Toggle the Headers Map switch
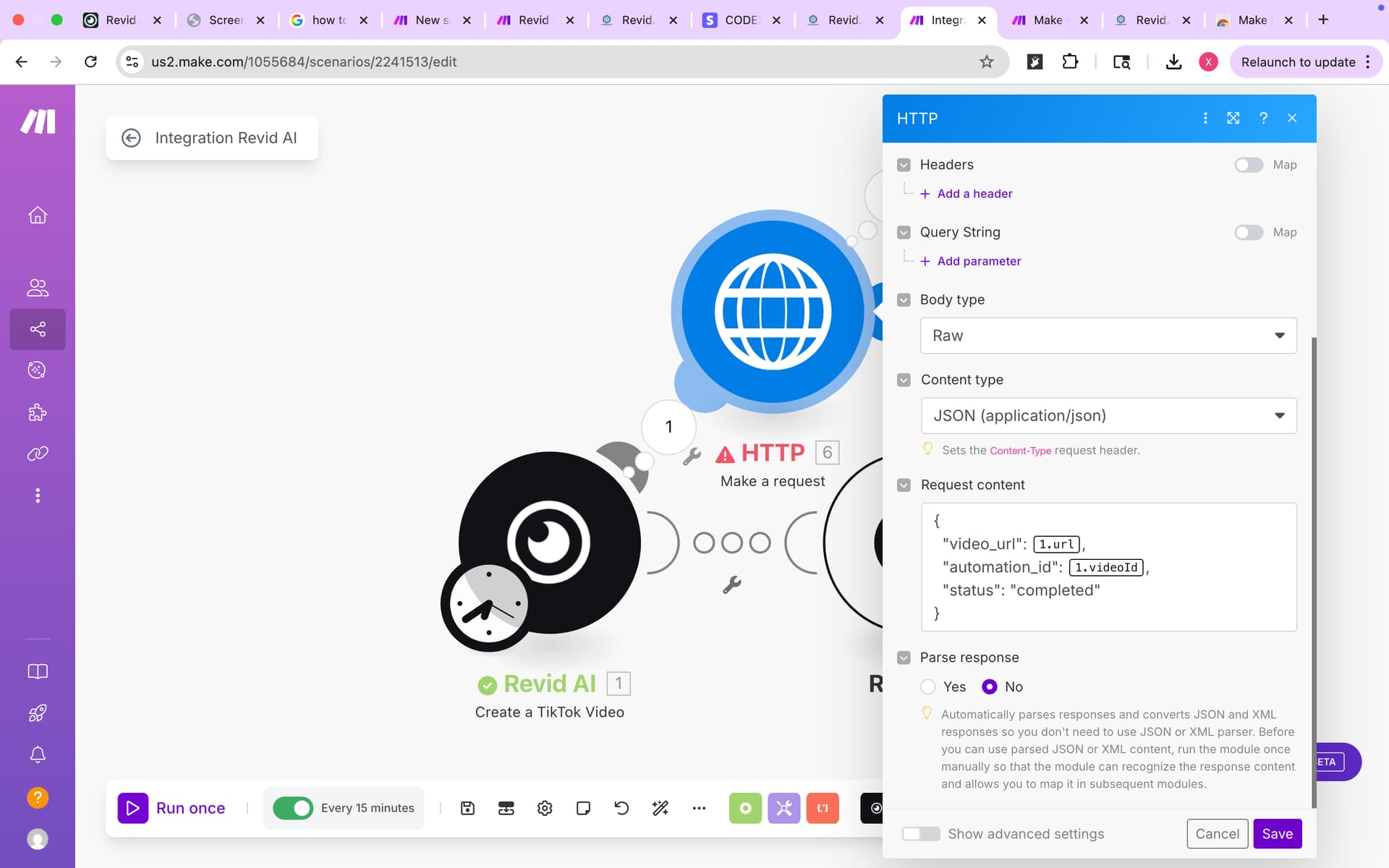The height and width of the screenshot is (868, 1389). 1249,165
